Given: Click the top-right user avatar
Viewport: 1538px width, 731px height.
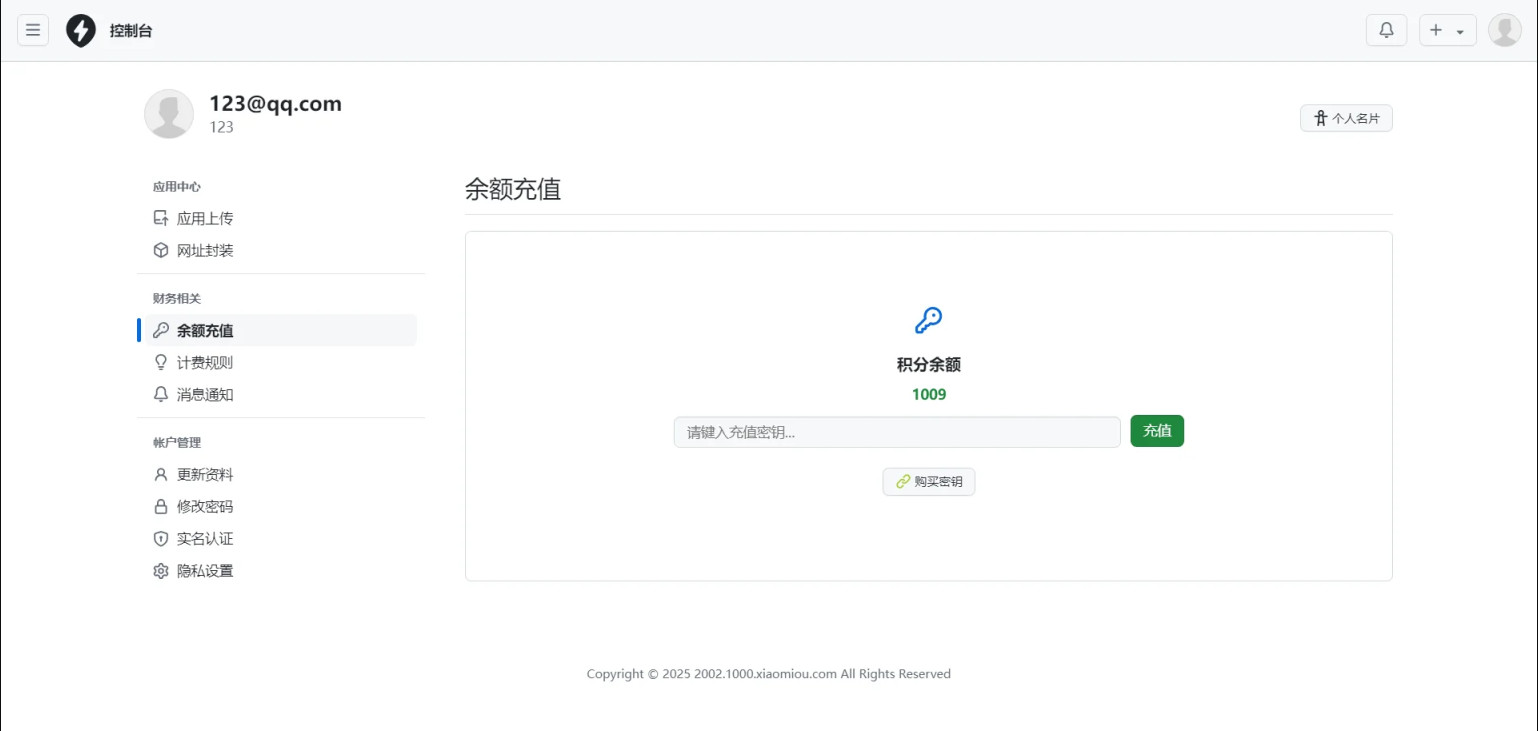Looking at the screenshot, I should pos(1504,30).
